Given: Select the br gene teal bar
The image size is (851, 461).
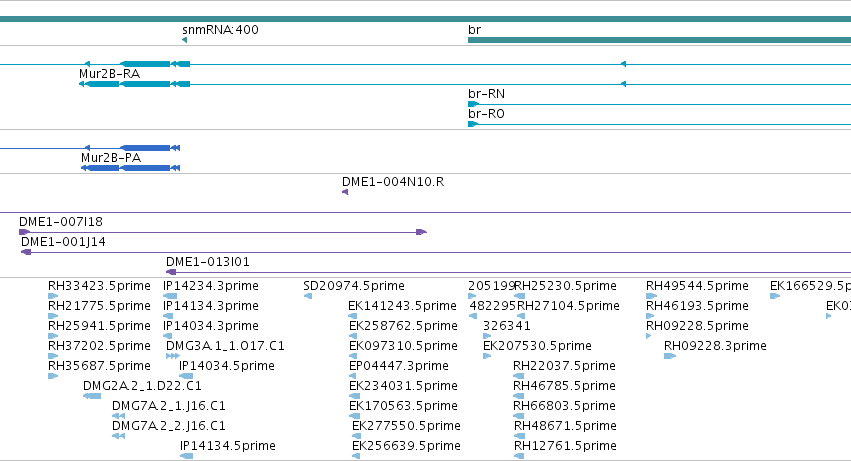Looking at the screenshot, I should (659, 40).
